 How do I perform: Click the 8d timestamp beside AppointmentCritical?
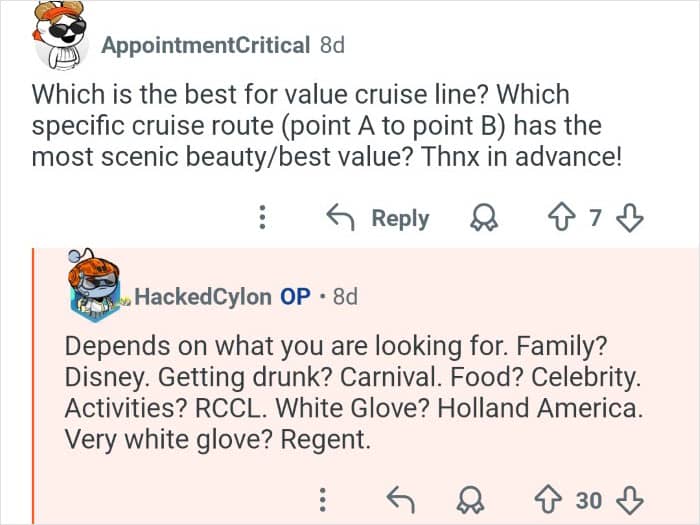coord(331,45)
